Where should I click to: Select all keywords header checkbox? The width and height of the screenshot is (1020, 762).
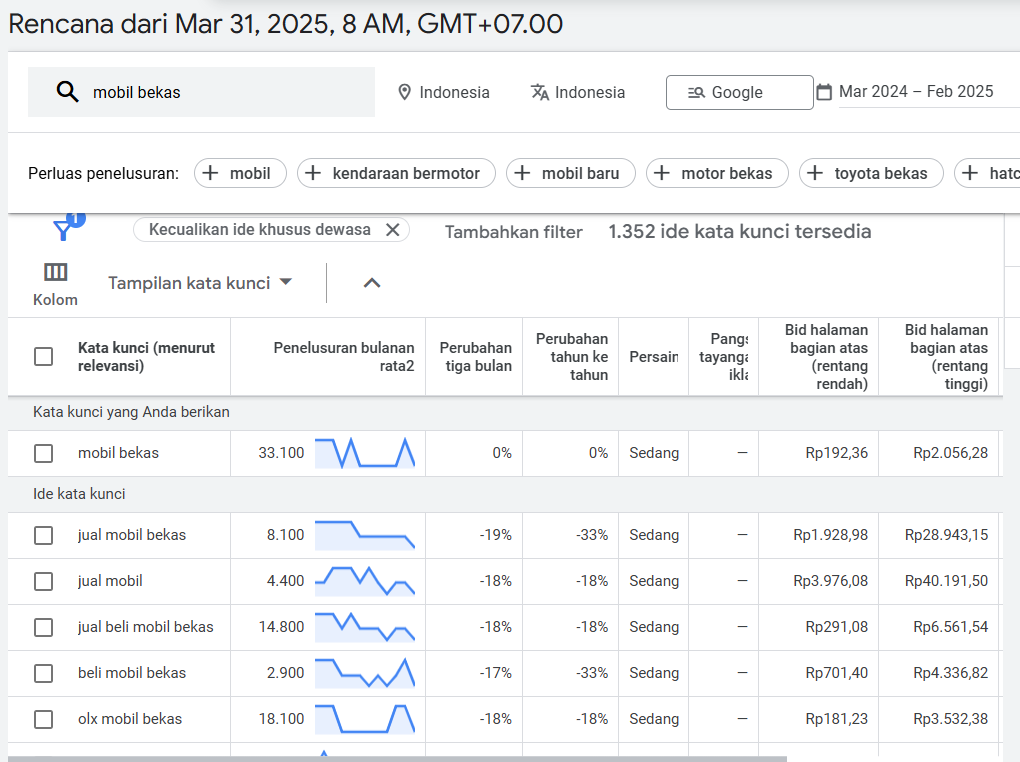point(44,357)
